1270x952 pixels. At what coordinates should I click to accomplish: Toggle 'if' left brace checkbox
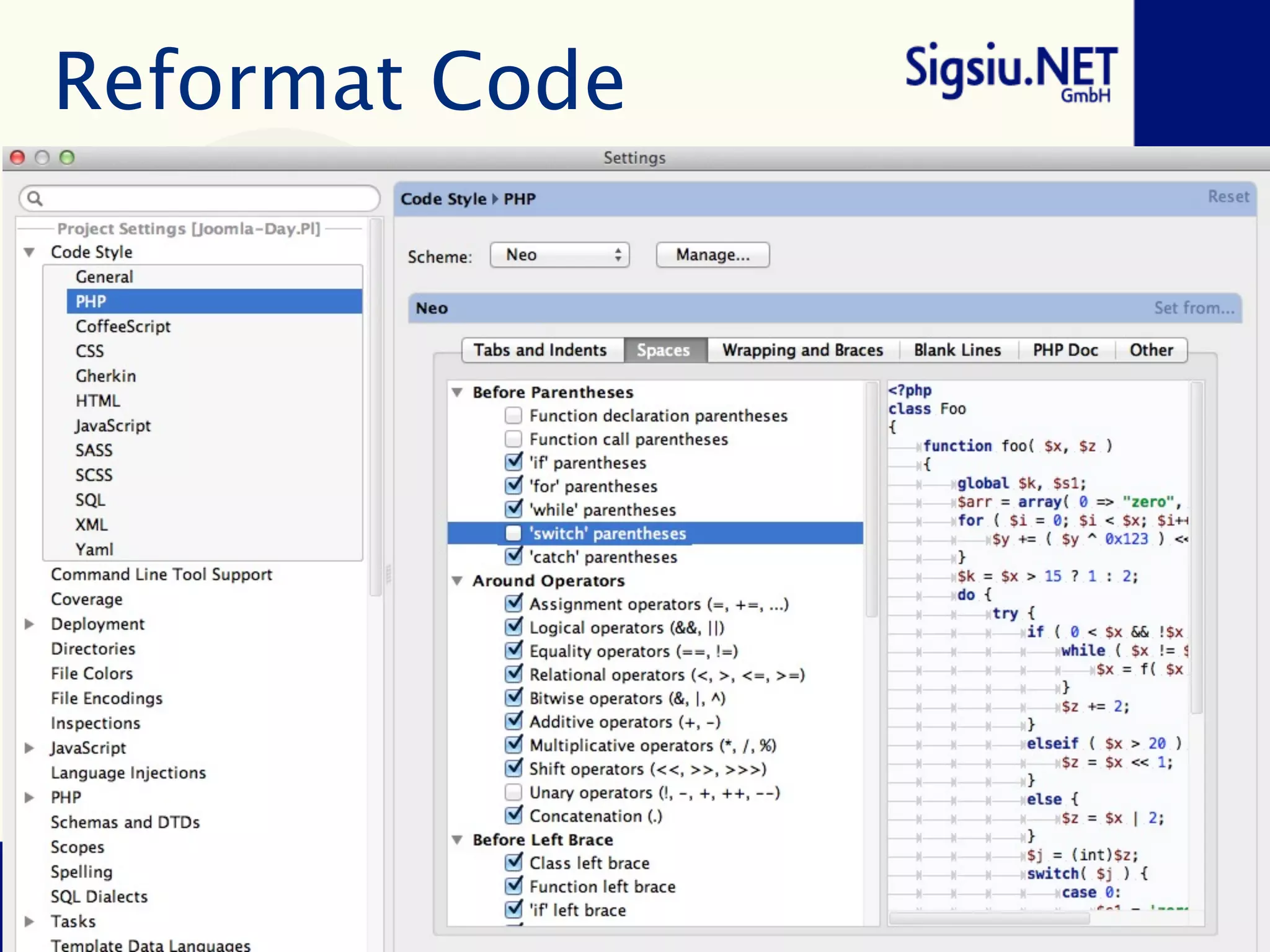(513, 910)
